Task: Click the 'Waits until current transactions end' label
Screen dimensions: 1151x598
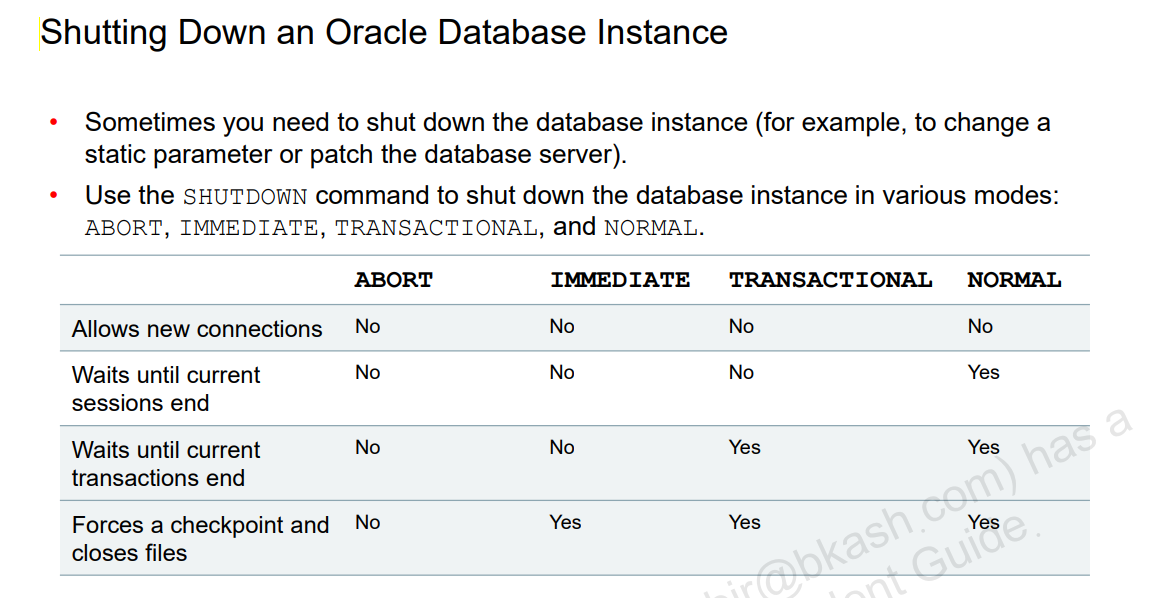Action: click(166, 464)
